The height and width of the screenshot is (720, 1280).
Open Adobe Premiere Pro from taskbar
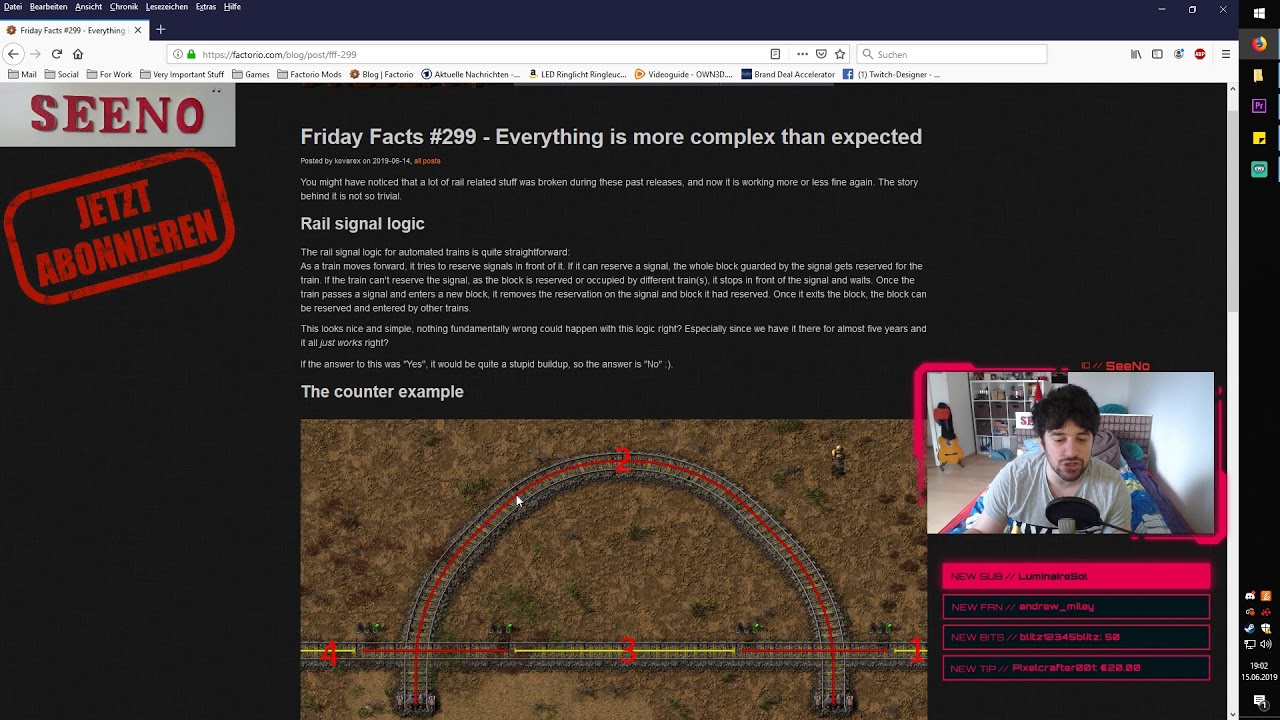pos(1259,106)
